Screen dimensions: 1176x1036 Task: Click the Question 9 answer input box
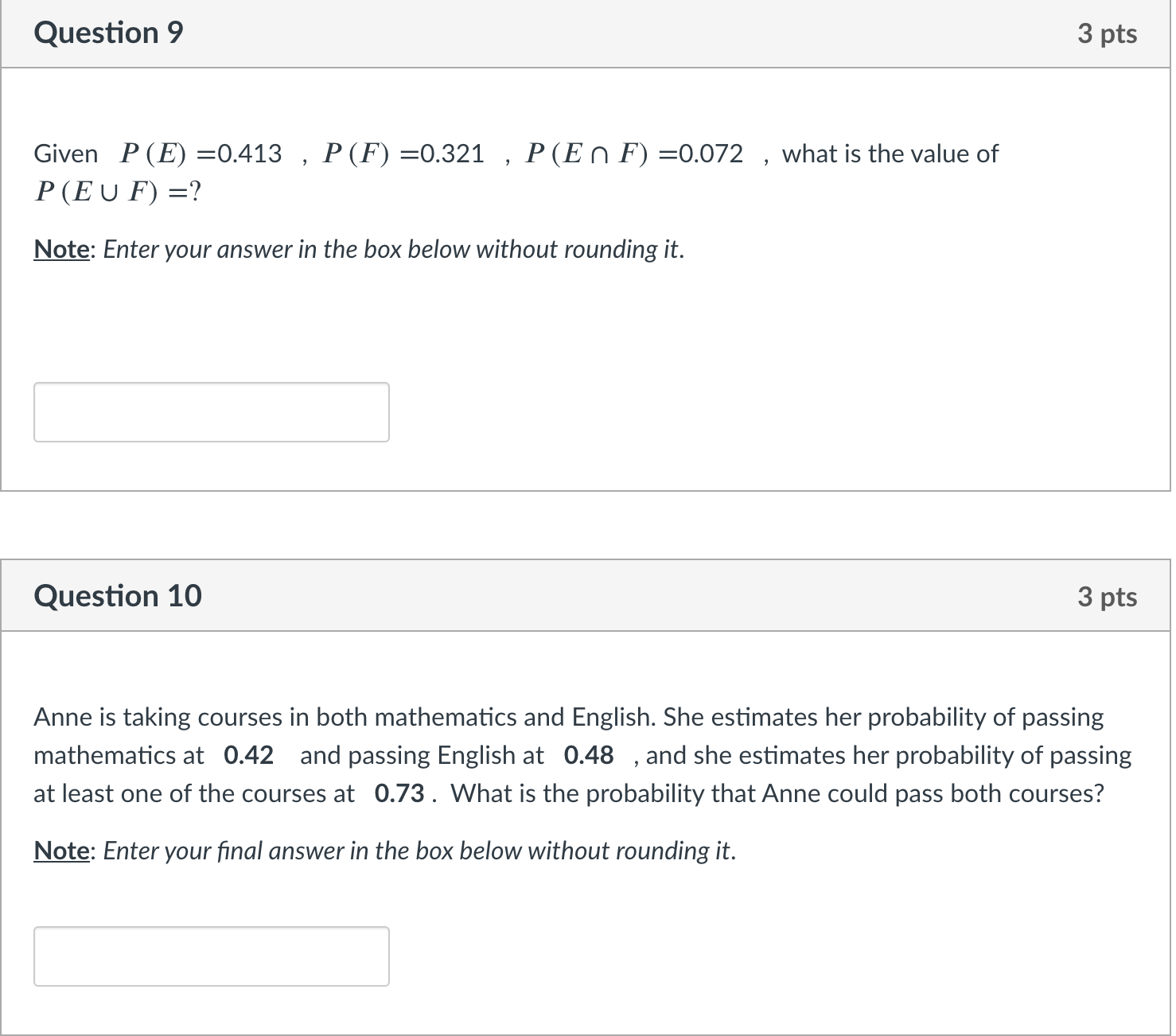[x=212, y=412]
